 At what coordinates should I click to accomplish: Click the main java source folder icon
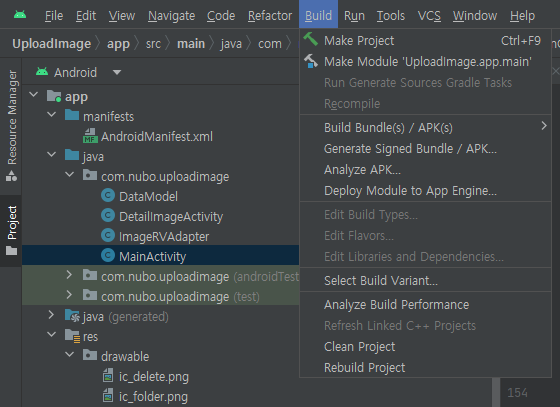[x=72, y=155]
